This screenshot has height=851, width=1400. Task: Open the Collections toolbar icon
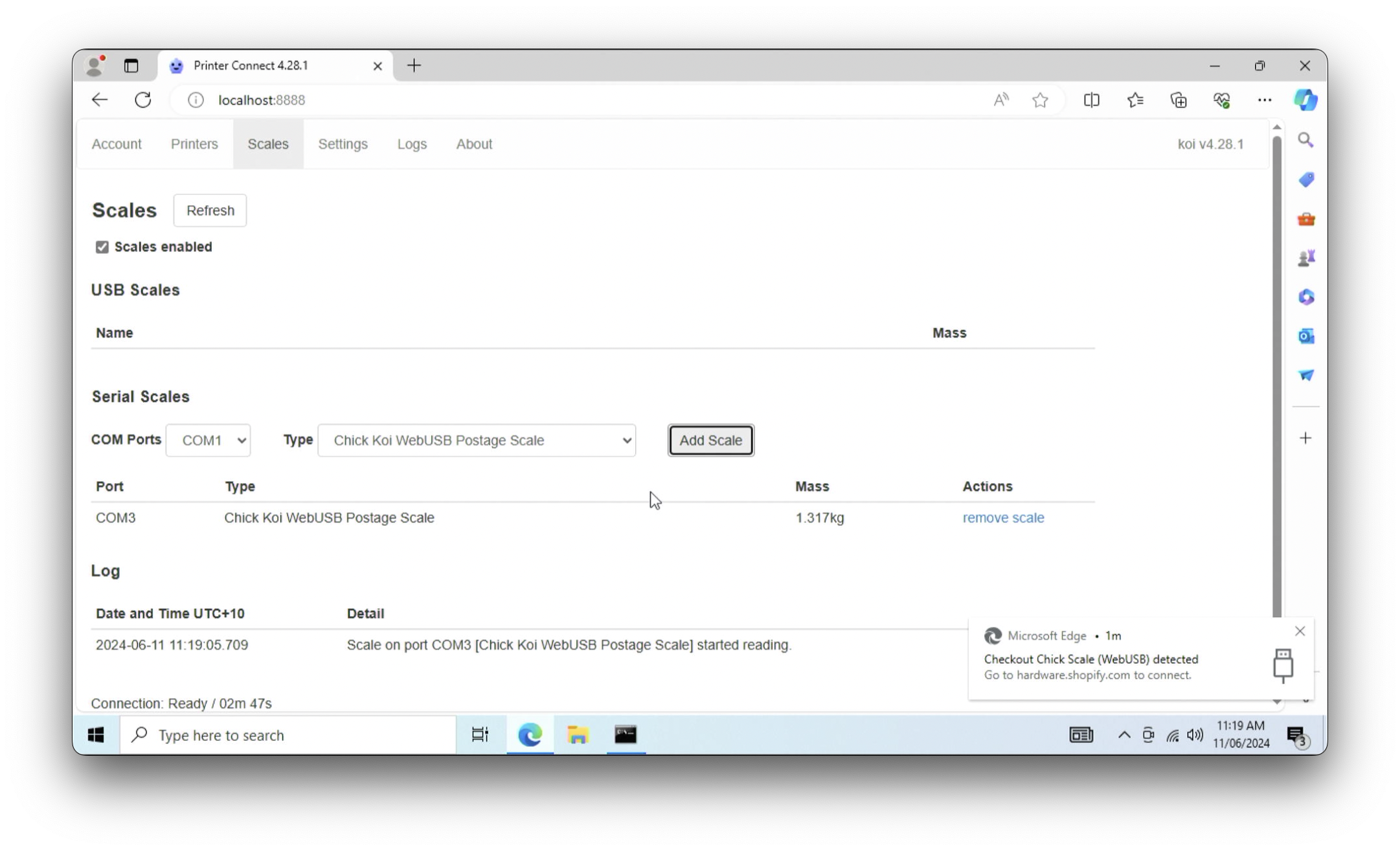1179,100
